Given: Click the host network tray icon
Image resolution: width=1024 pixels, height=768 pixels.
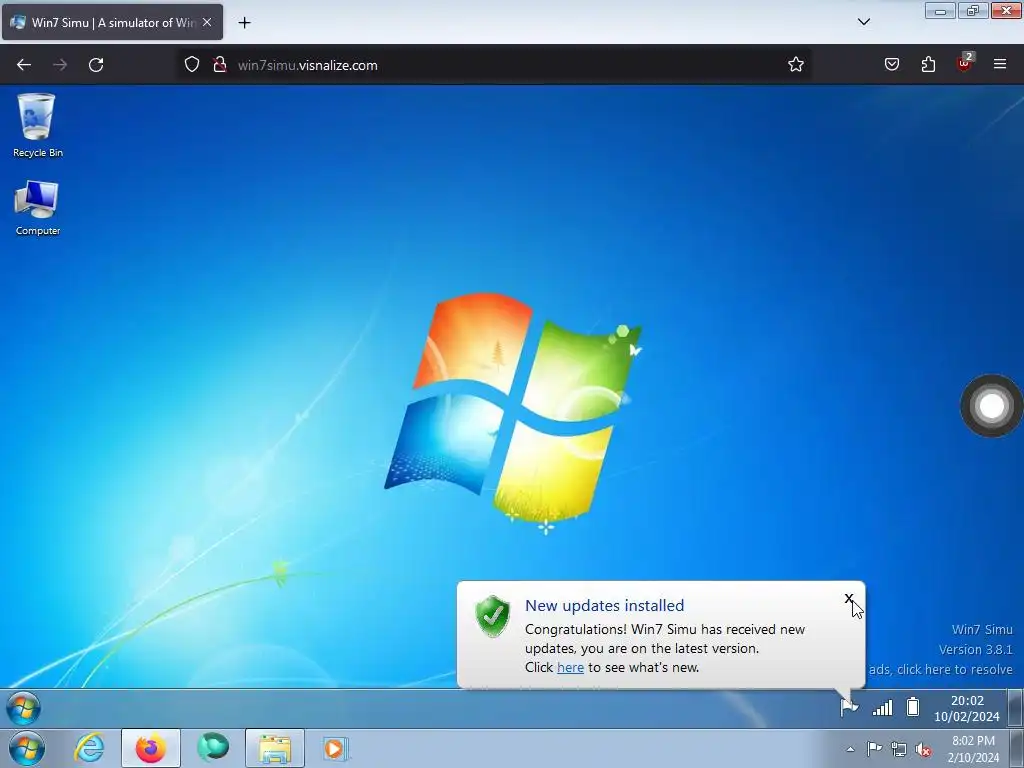Looking at the screenshot, I should [899, 750].
